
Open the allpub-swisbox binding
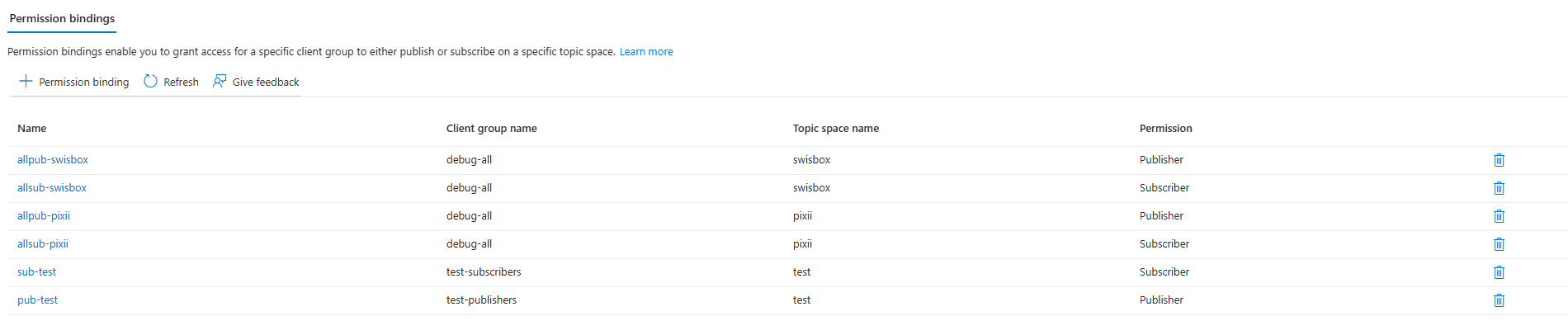coord(53,159)
